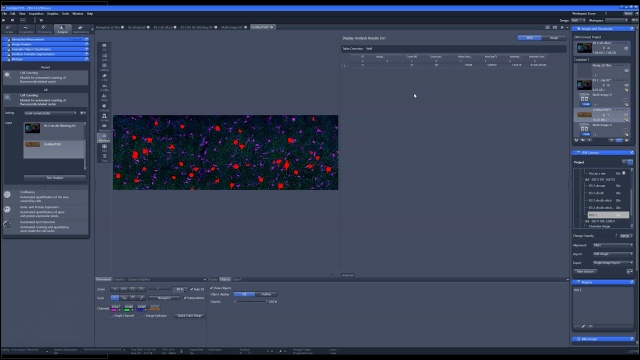Open the Workspace dropdown at top right
The height and width of the screenshot is (360, 640).
(616, 20)
